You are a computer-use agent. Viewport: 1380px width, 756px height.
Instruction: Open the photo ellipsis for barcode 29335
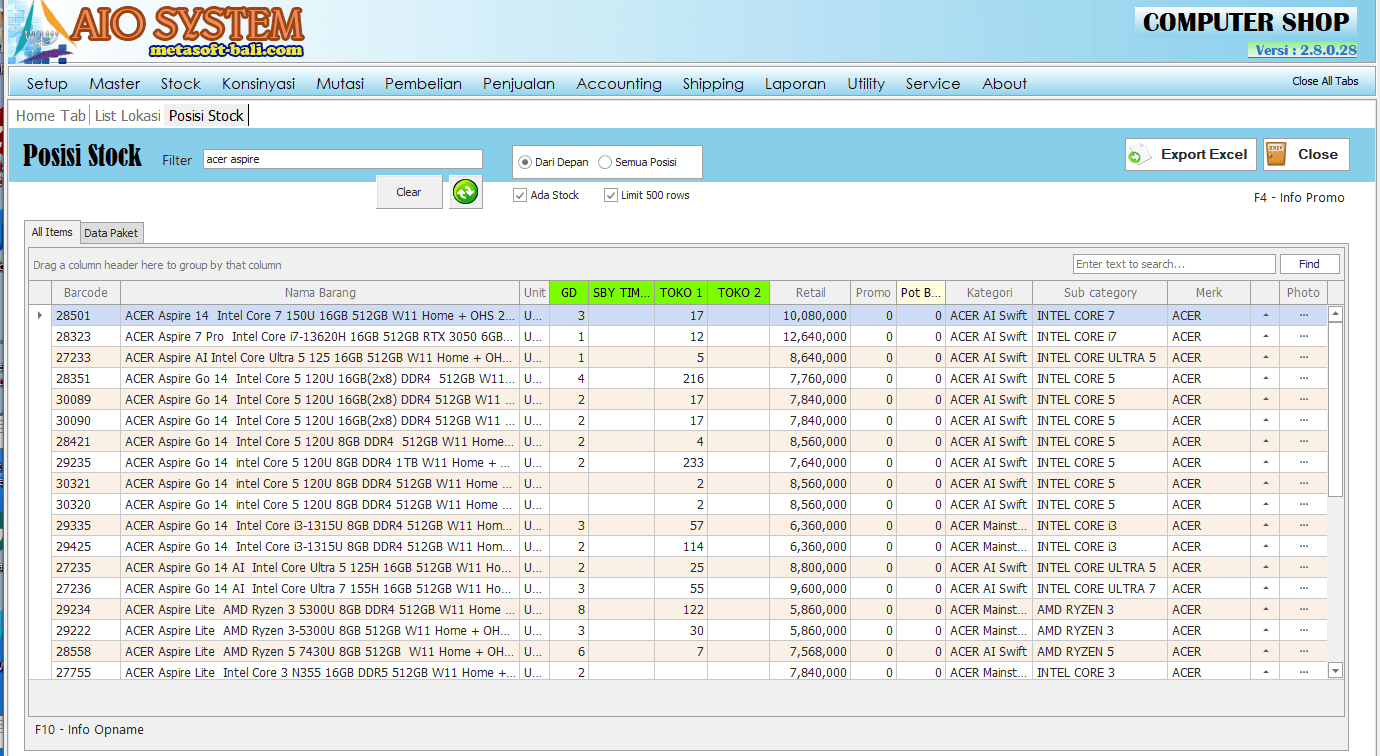(x=1303, y=525)
